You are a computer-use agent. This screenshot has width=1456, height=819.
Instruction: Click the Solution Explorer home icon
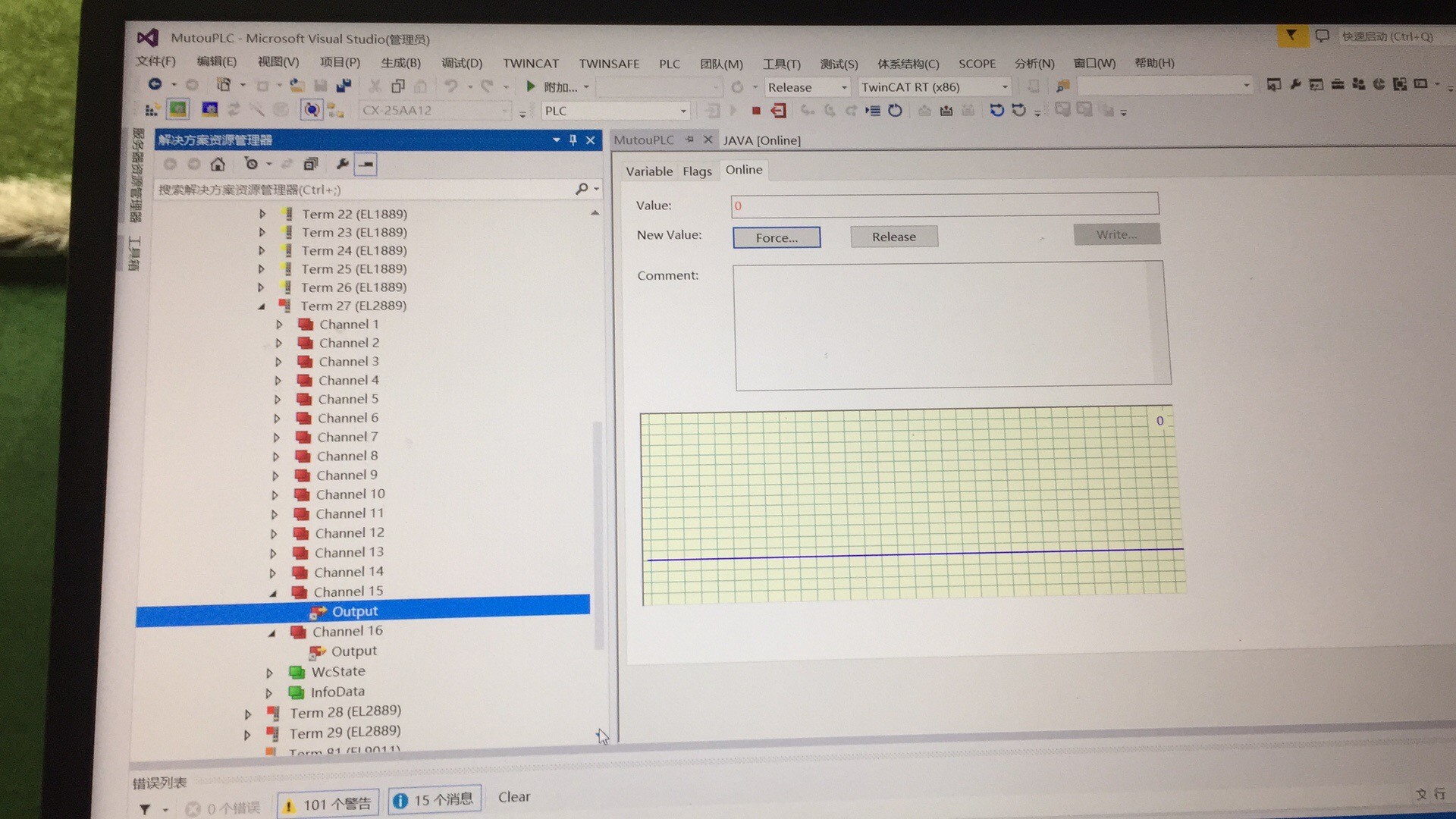(x=218, y=164)
